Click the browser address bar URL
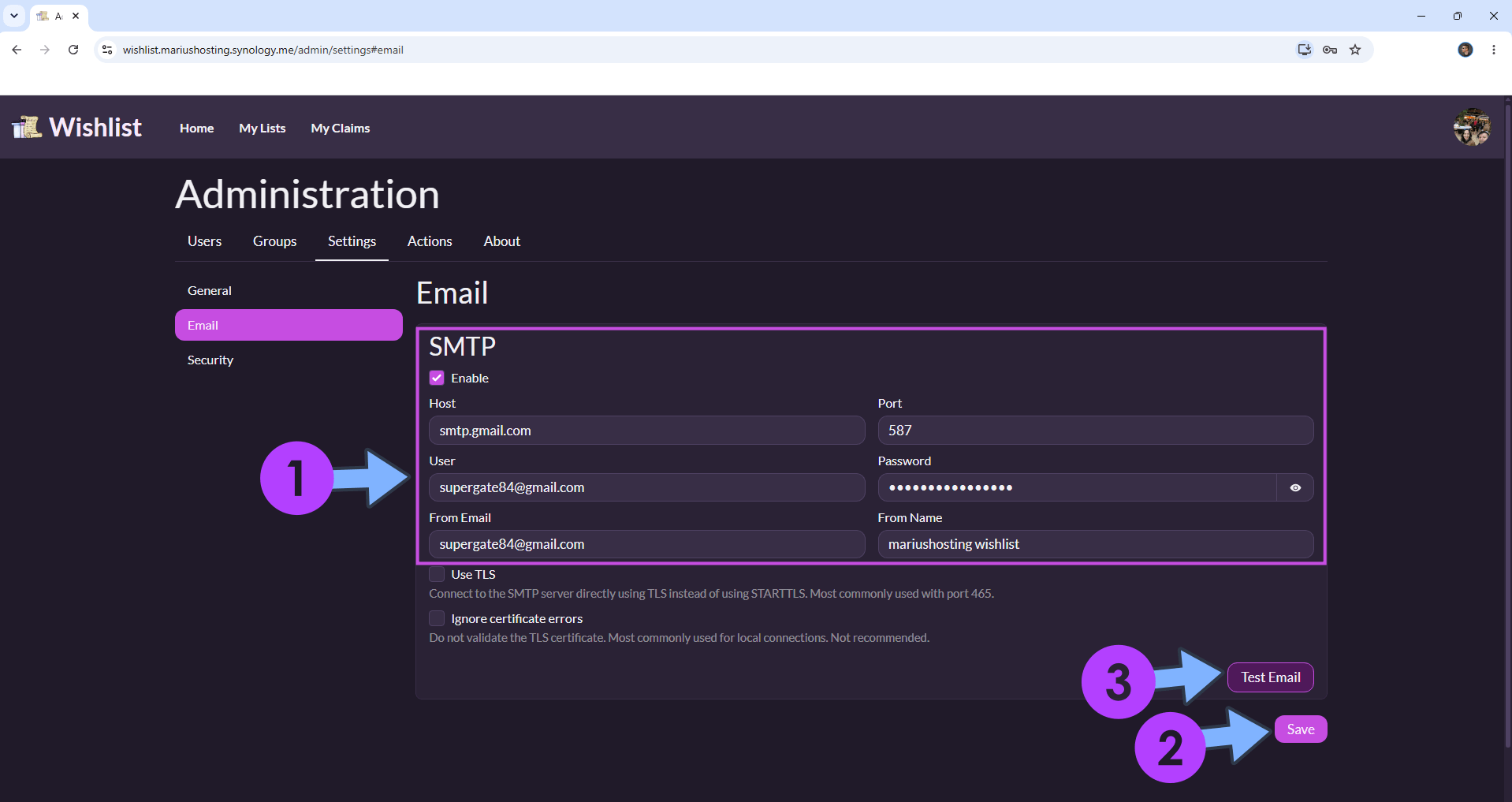Image resolution: width=1512 pixels, height=802 pixels. pos(263,50)
